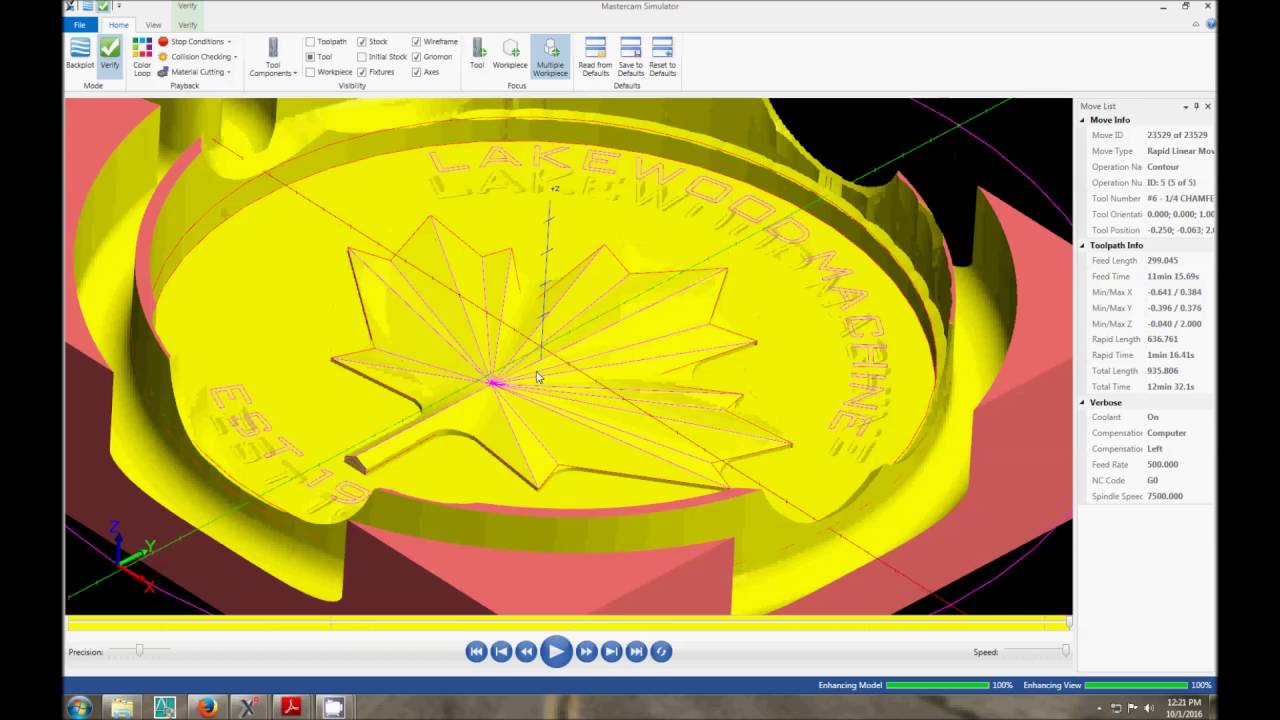This screenshot has height=720, width=1280.
Task: Play the simulation
Action: point(556,651)
